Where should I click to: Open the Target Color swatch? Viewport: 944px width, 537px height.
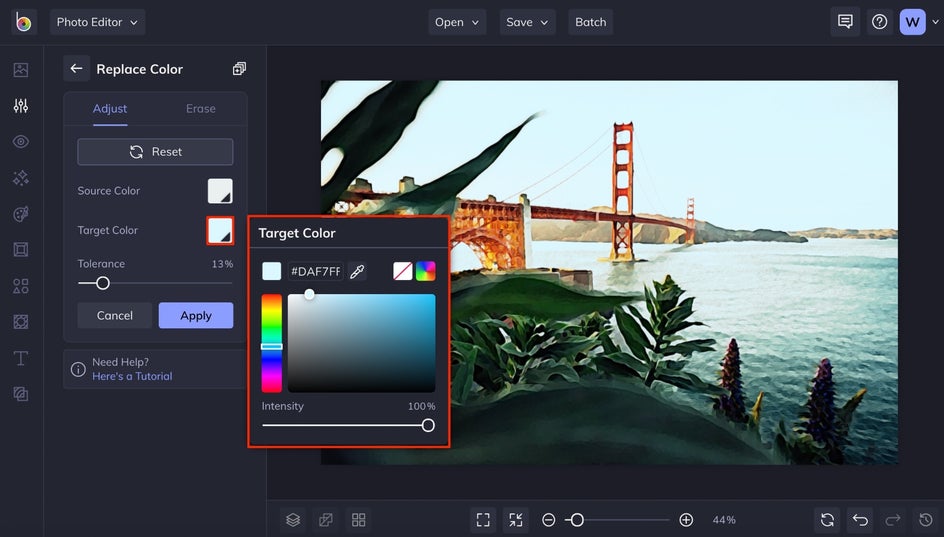[x=220, y=231]
